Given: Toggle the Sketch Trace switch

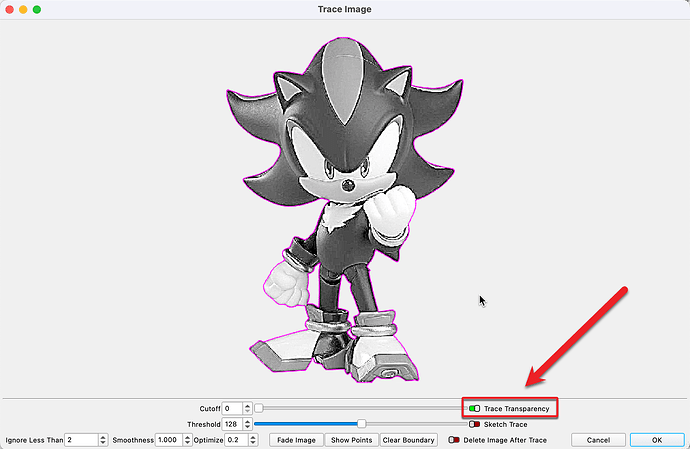Looking at the screenshot, I should tap(474, 424).
